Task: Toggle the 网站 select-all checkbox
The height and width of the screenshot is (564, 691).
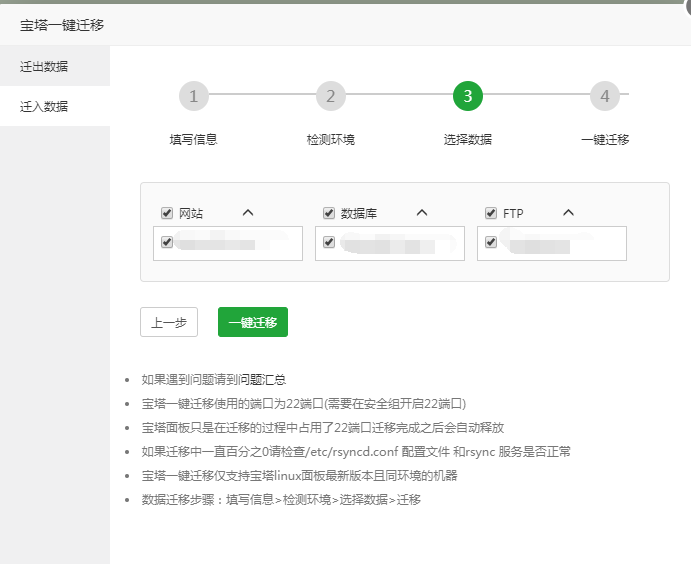Action: tap(167, 213)
